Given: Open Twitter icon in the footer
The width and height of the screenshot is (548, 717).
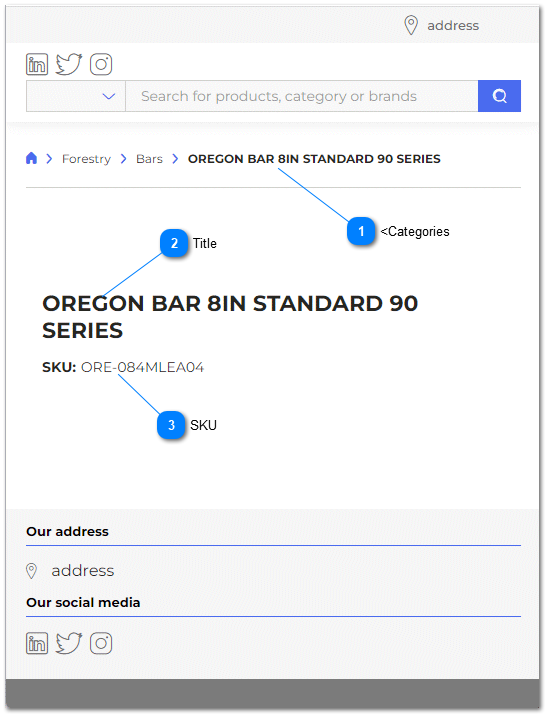Looking at the screenshot, I should (69, 643).
